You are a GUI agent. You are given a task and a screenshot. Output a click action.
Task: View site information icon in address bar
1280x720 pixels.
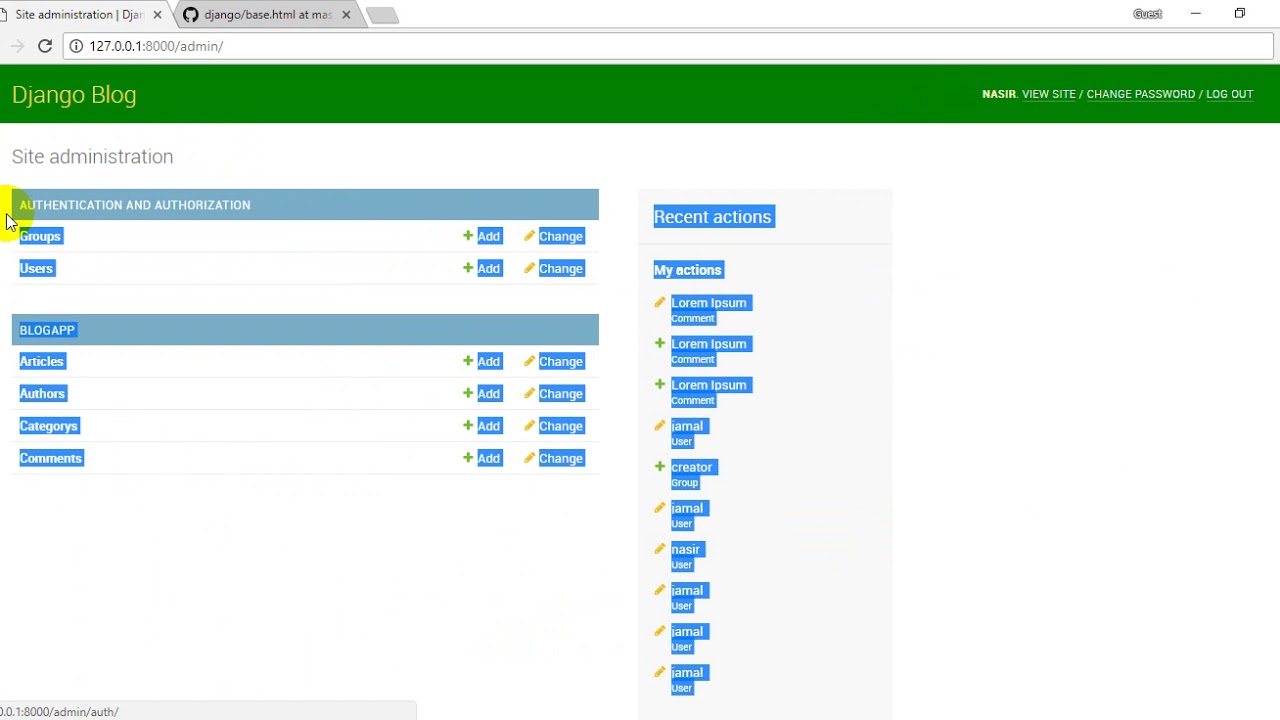click(x=76, y=46)
